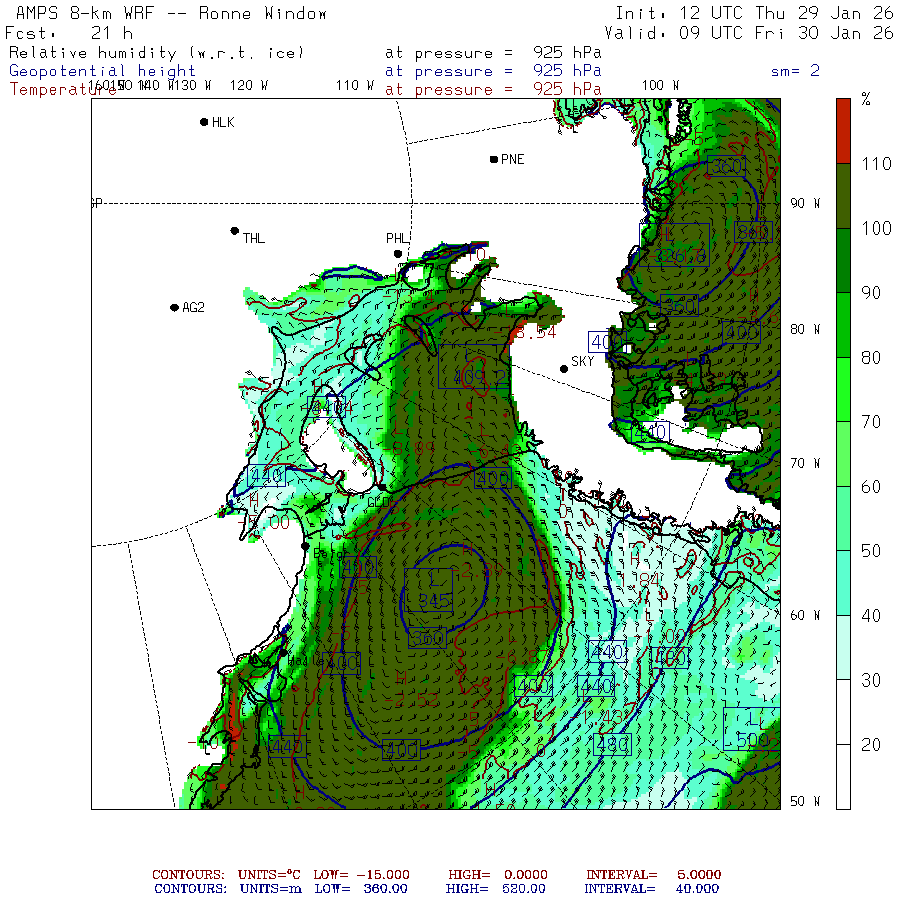The height and width of the screenshot is (900, 900).
Task: Click the '20' colorbar tick label
Action: (x=871, y=745)
